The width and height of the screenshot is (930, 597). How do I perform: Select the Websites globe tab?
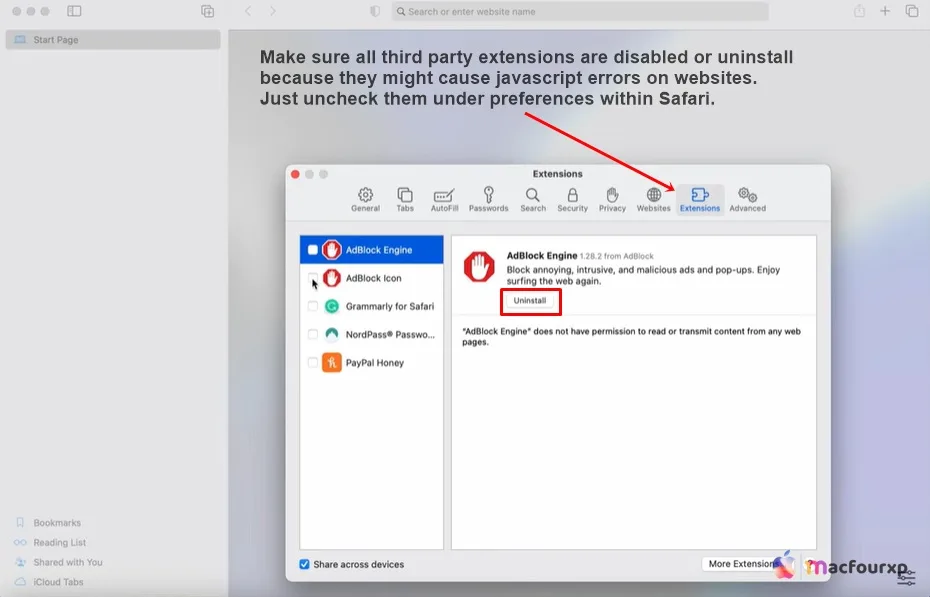point(654,200)
